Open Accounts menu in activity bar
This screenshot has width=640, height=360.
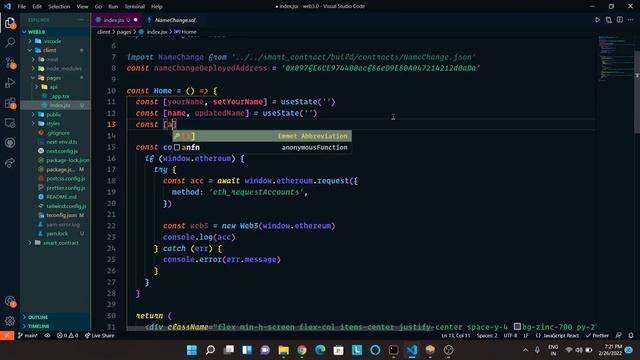click(10, 302)
